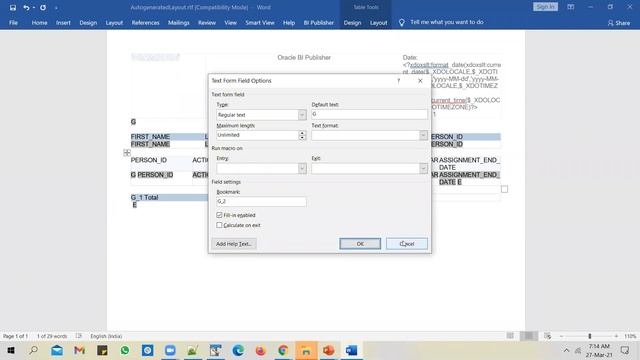Image resolution: width=640 pixels, height=360 pixels.
Task: Click the Bookmark input field
Action: pyautogui.click(x=261, y=201)
